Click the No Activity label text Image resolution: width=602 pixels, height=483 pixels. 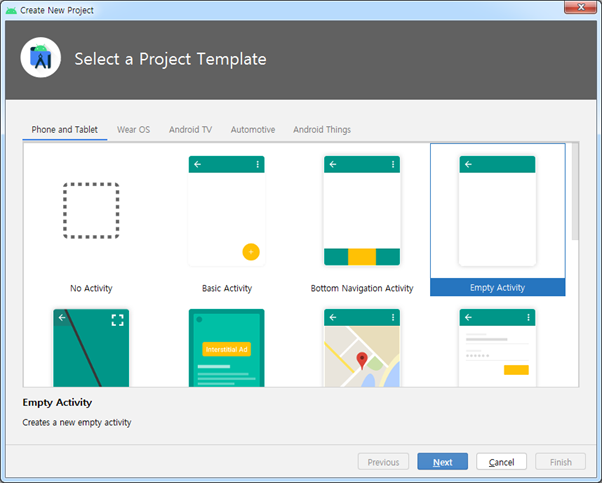click(x=91, y=288)
